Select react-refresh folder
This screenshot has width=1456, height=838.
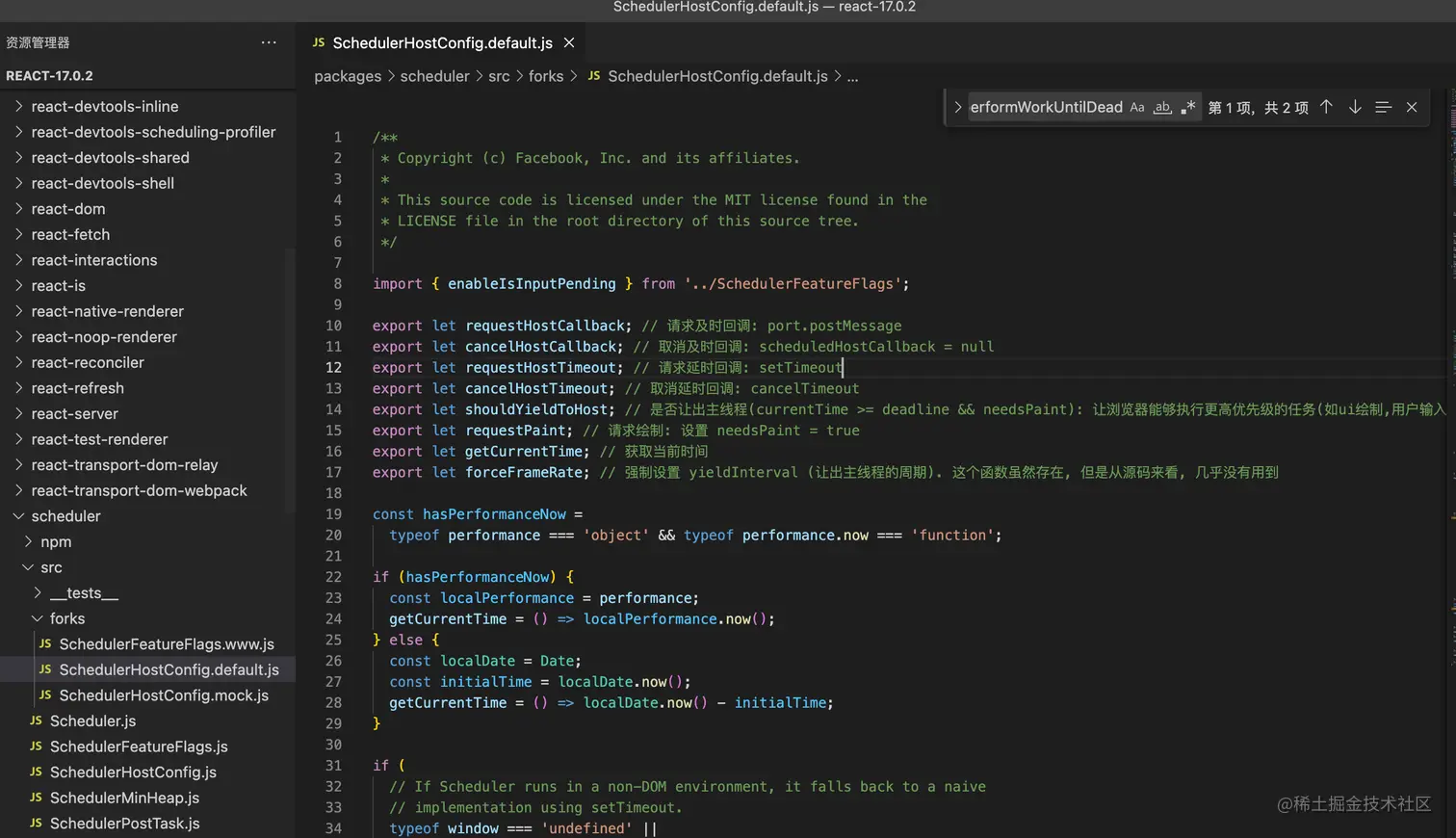click(x=77, y=388)
